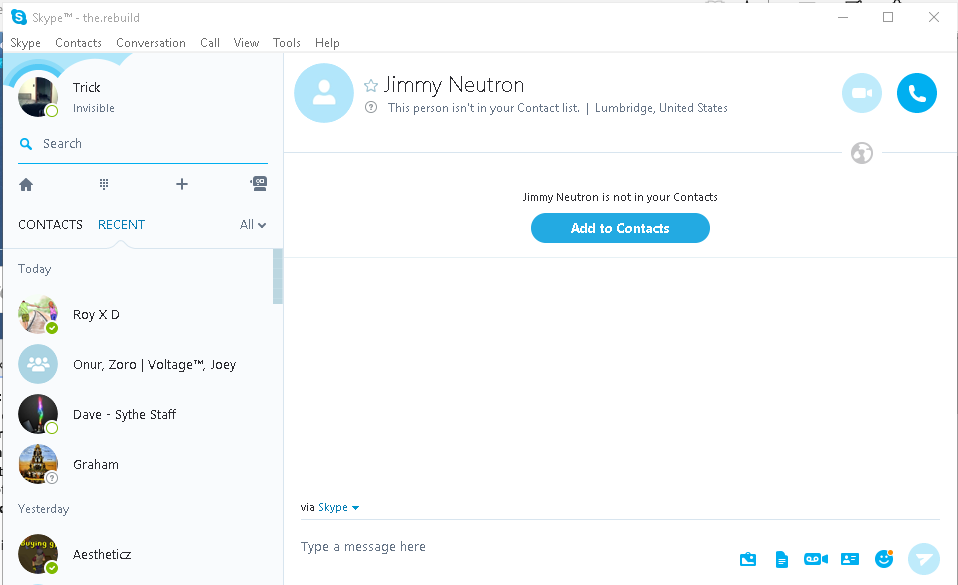
Task: Click Roy X D's avatar picture
Action: 38,314
